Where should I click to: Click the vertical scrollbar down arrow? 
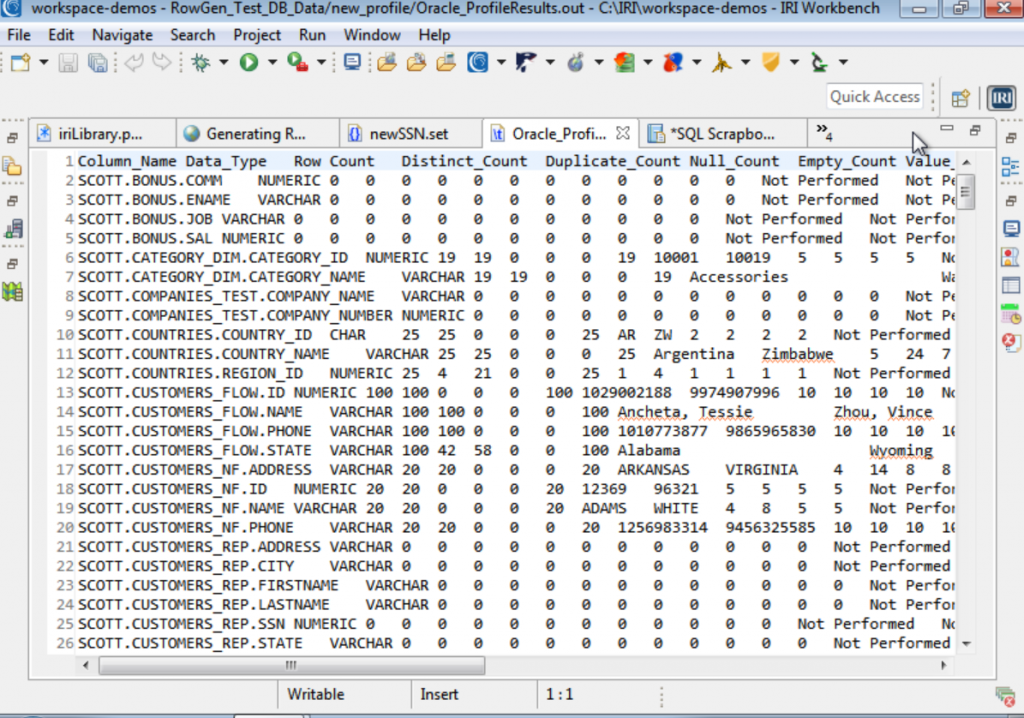pos(966,644)
